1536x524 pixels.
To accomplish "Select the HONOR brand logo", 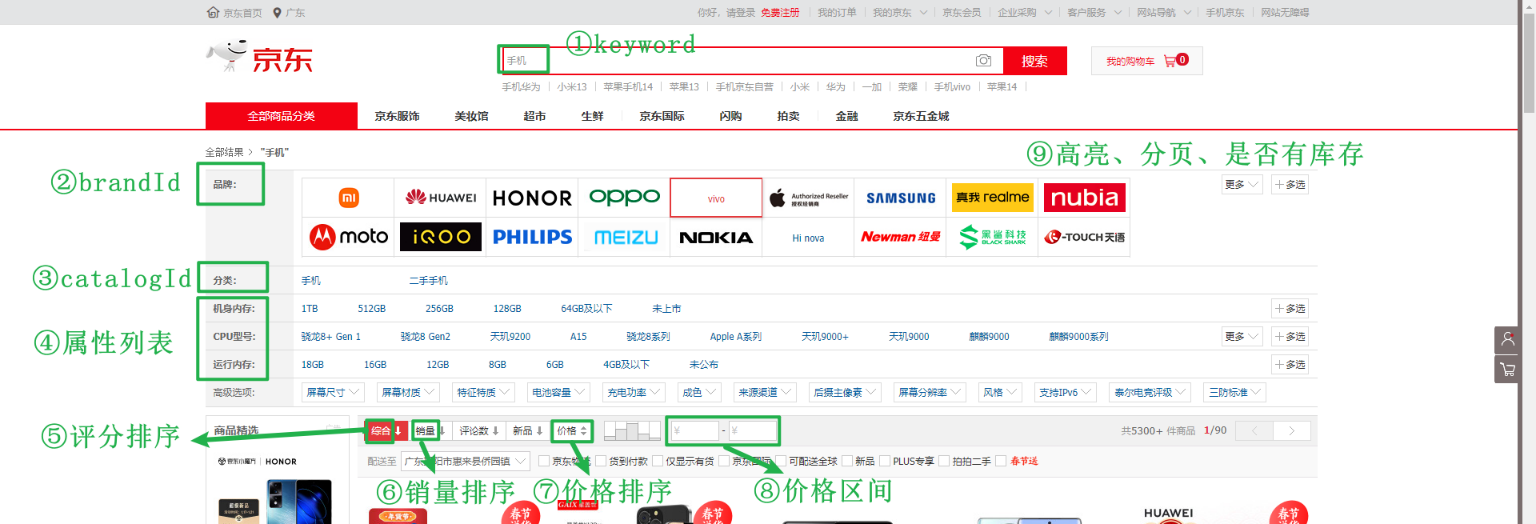I will (532, 198).
